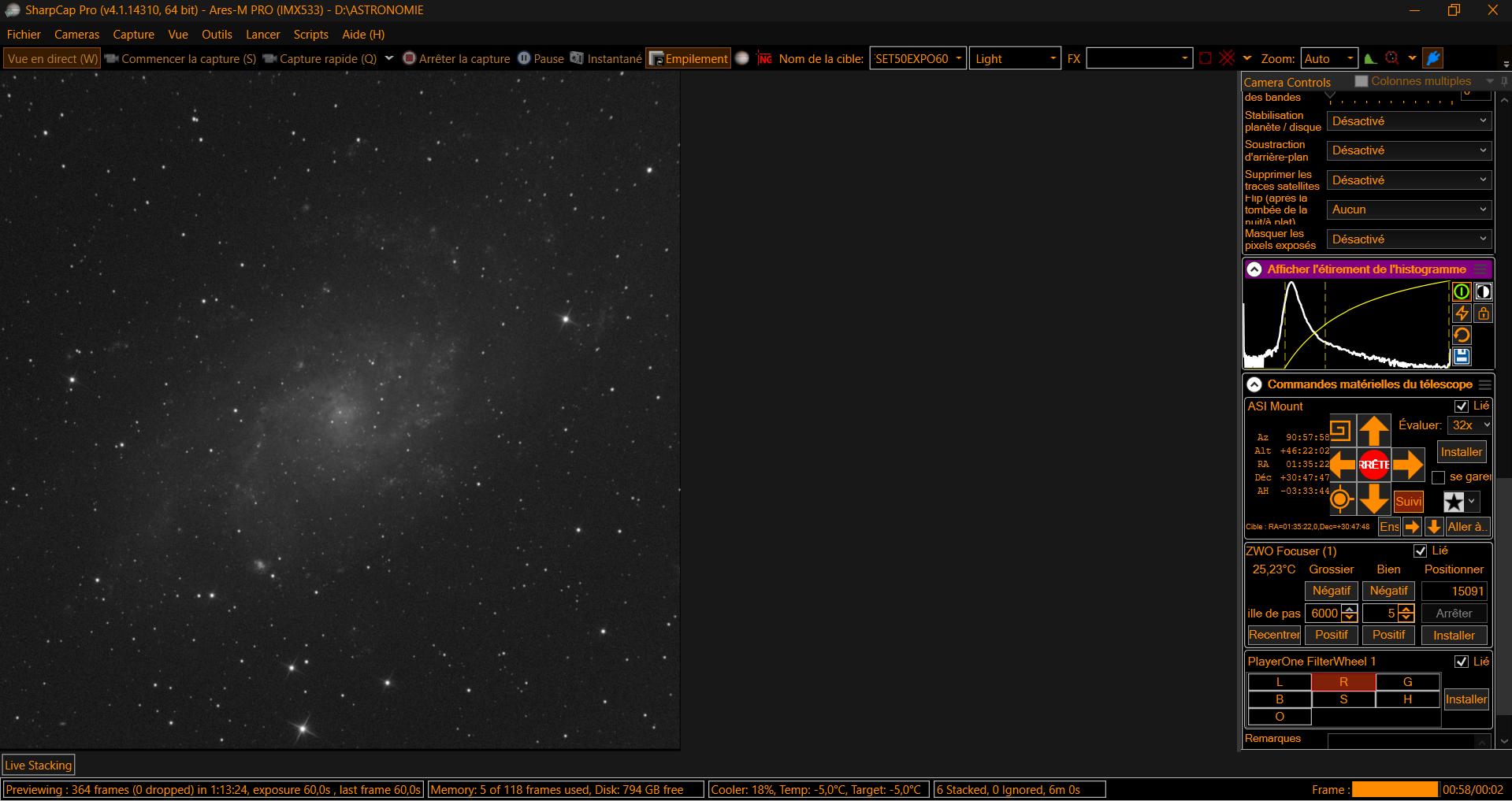Click the round grey icon after Empilement
Image resolution: width=1512 pixels, height=801 pixels.
pyautogui.click(x=741, y=58)
